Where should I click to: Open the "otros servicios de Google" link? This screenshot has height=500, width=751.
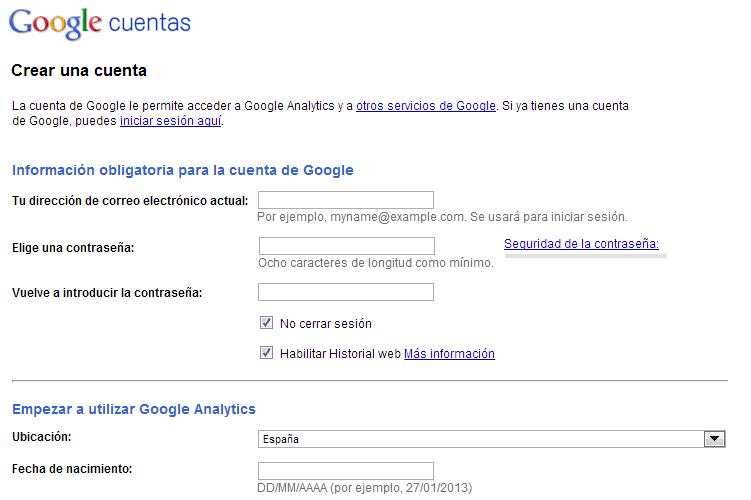coord(425,105)
